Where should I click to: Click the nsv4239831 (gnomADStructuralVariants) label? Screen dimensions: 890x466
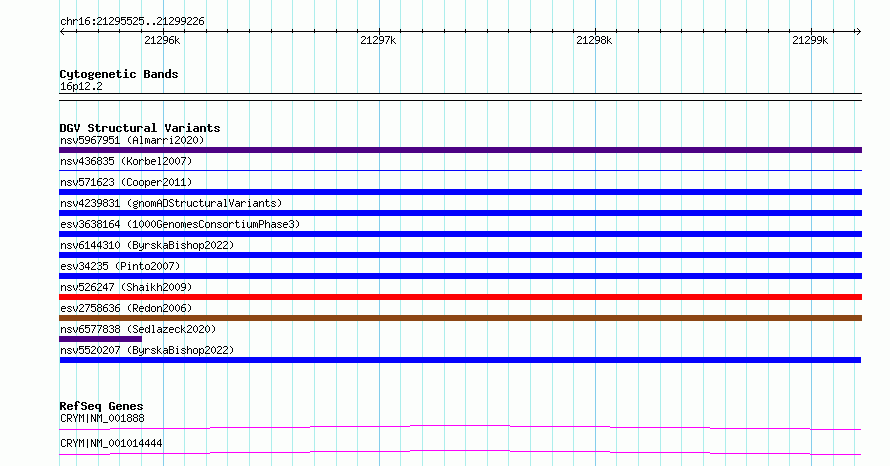(x=171, y=203)
